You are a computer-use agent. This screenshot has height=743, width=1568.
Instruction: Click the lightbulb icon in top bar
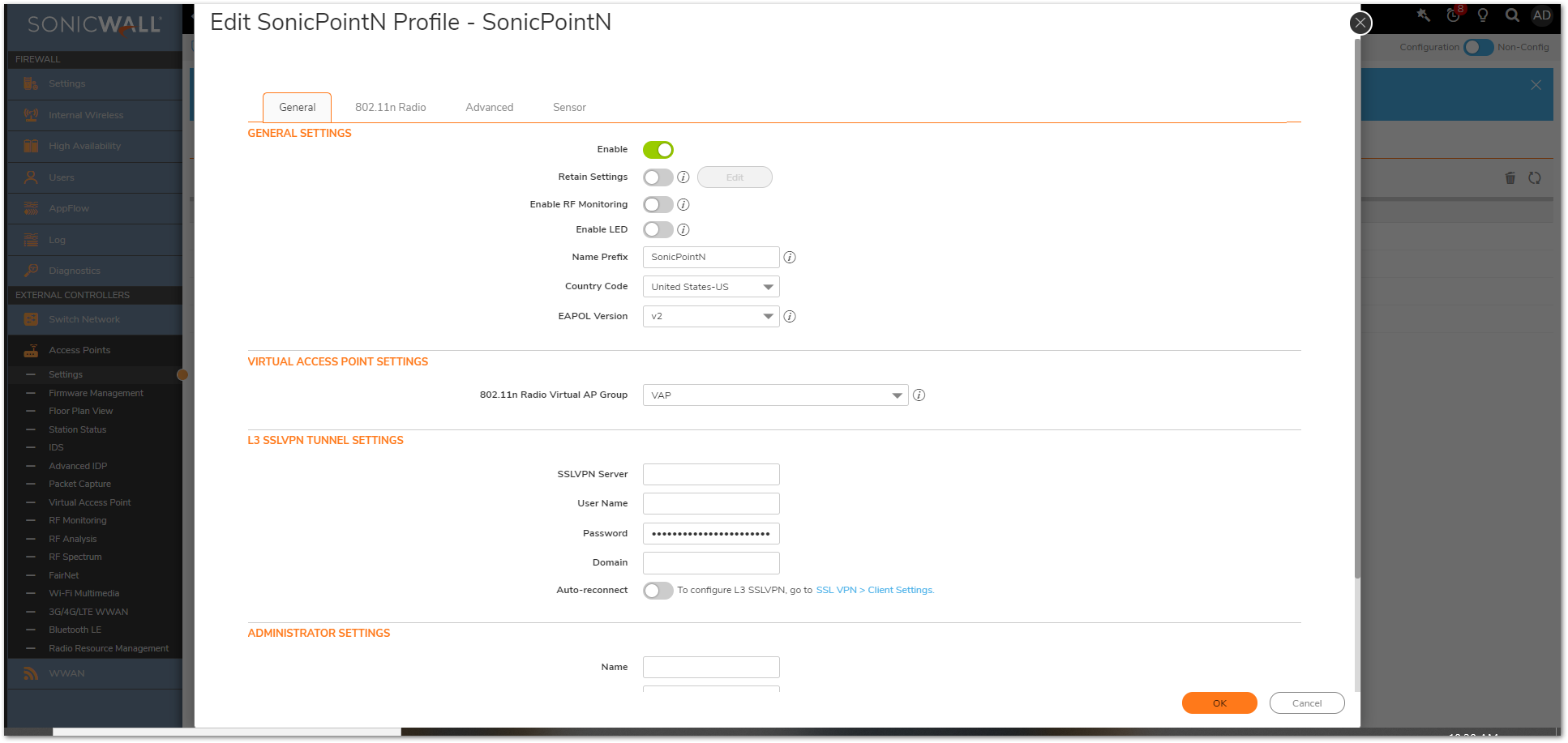(1483, 15)
